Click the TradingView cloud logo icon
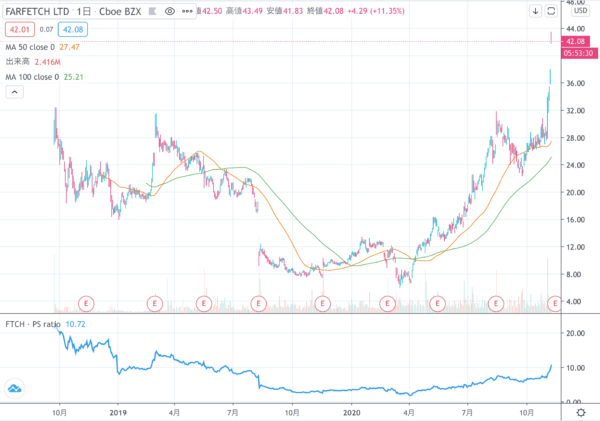 [15, 389]
